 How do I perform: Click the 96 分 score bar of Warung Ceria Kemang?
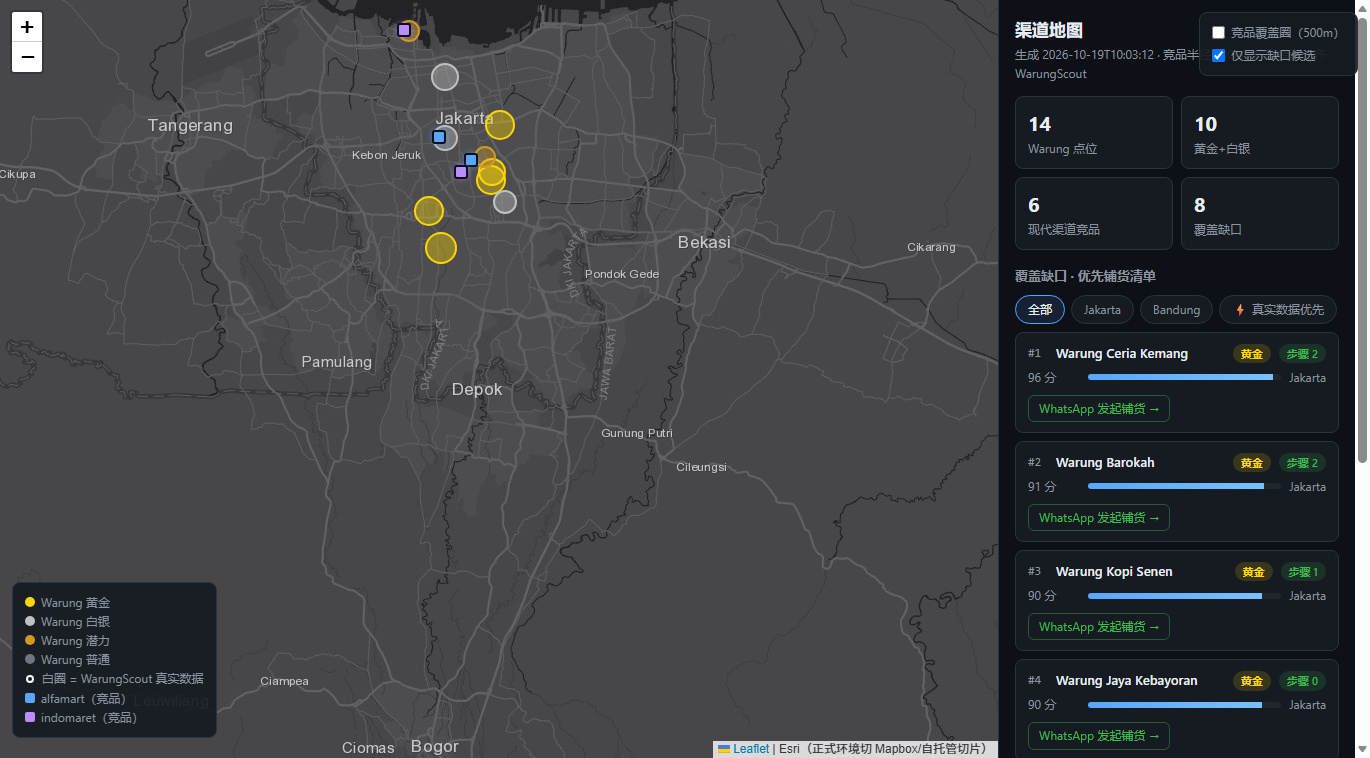coord(1184,377)
